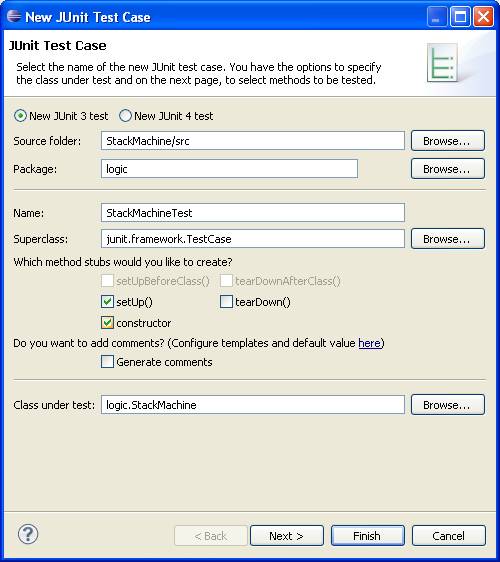500x562 pixels.
Task: Click the Package text field
Action: 229,169
